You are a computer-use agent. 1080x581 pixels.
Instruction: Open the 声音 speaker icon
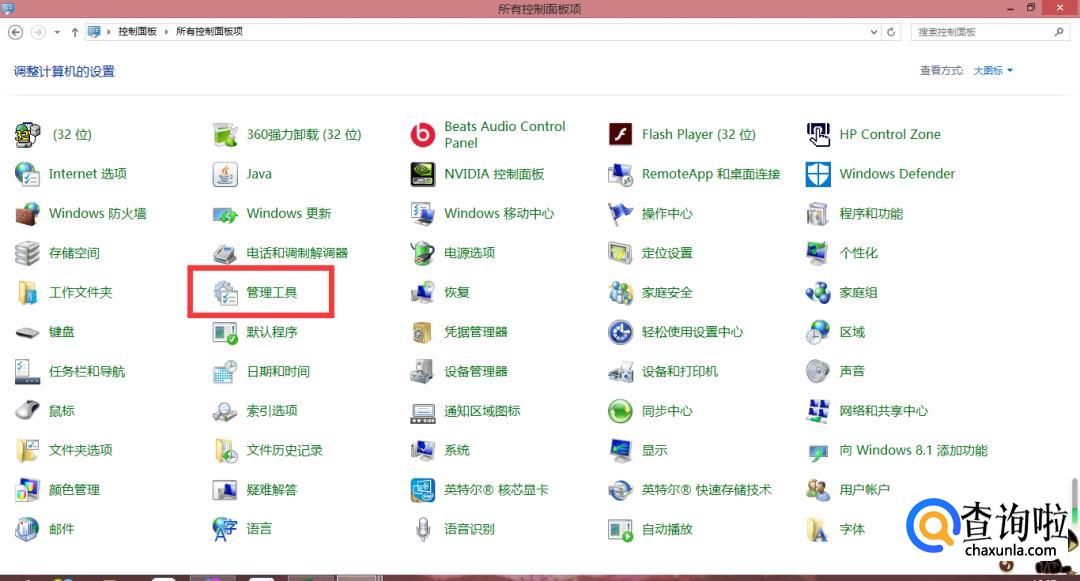coord(818,372)
